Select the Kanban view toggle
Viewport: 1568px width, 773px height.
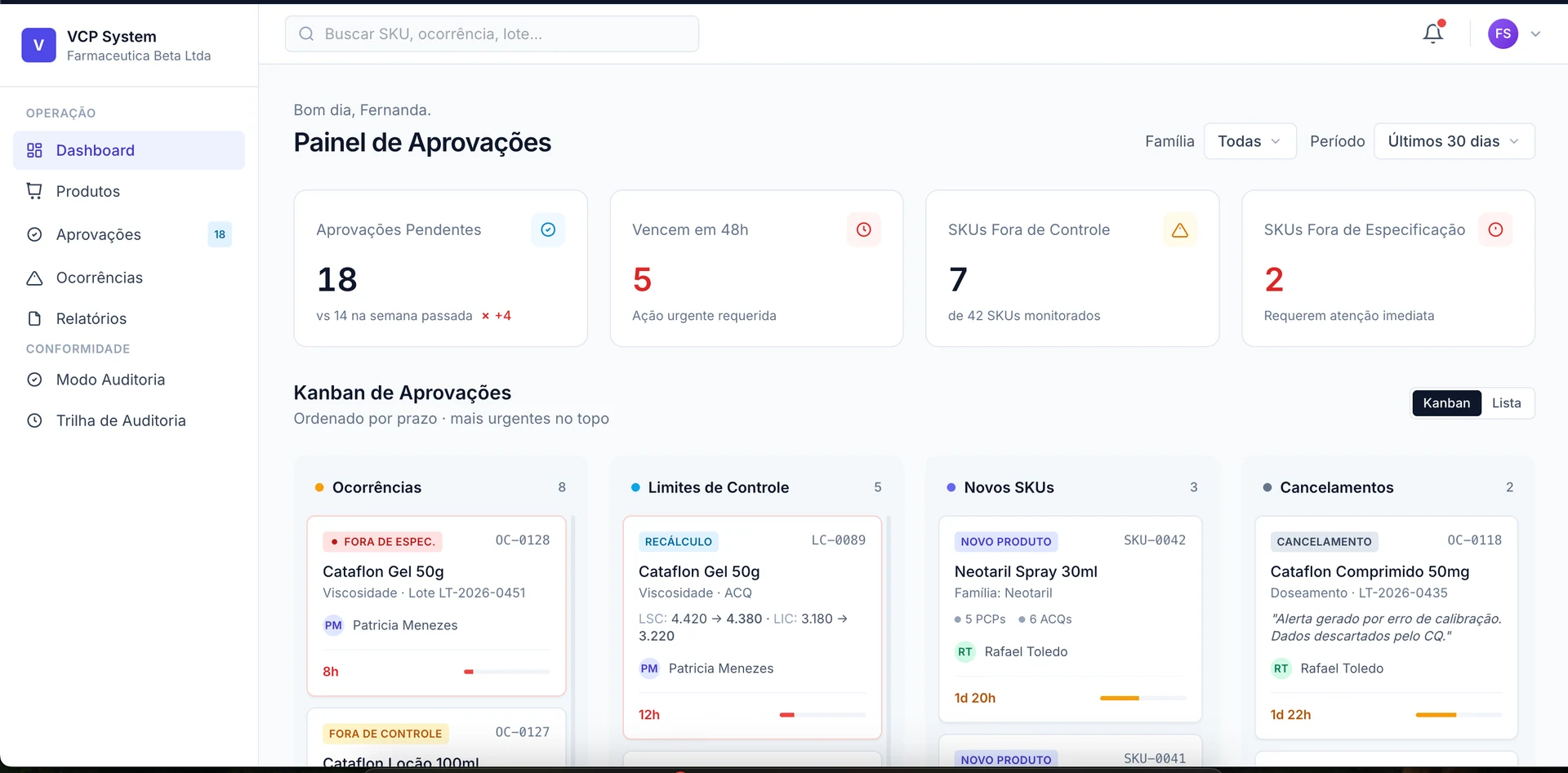click(x=1445, y=403)
